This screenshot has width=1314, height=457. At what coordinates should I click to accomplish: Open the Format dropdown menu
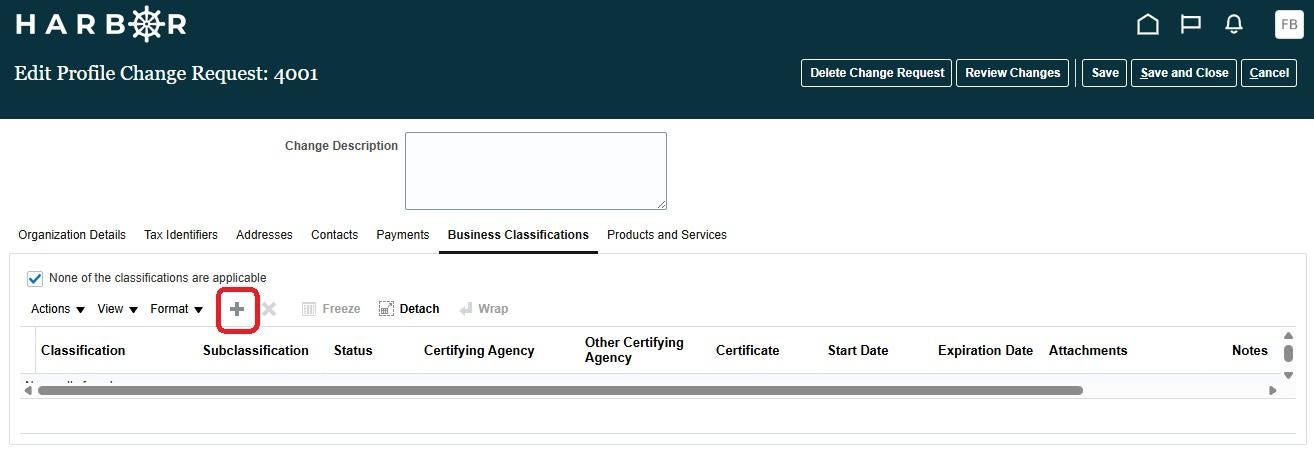point(177,309)
